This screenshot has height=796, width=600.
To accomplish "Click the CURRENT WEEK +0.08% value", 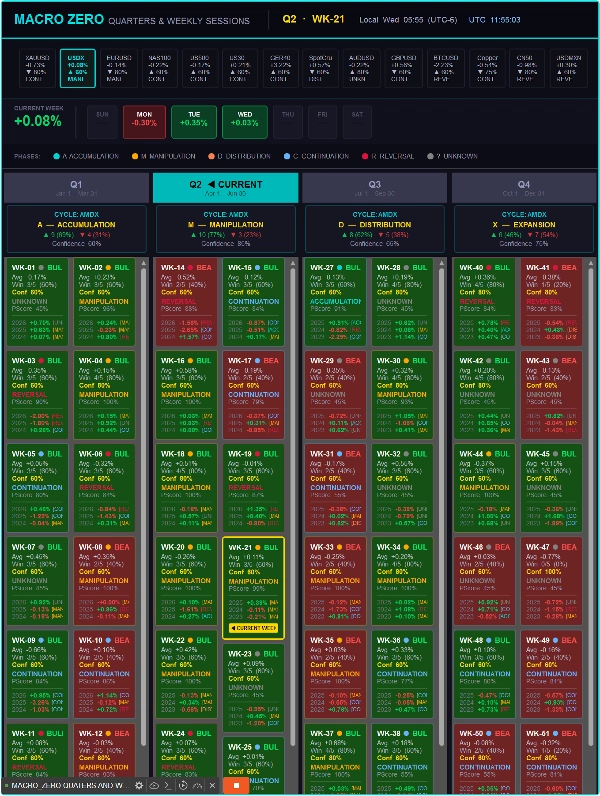I will pyautogui.click(x=38, y=121).
